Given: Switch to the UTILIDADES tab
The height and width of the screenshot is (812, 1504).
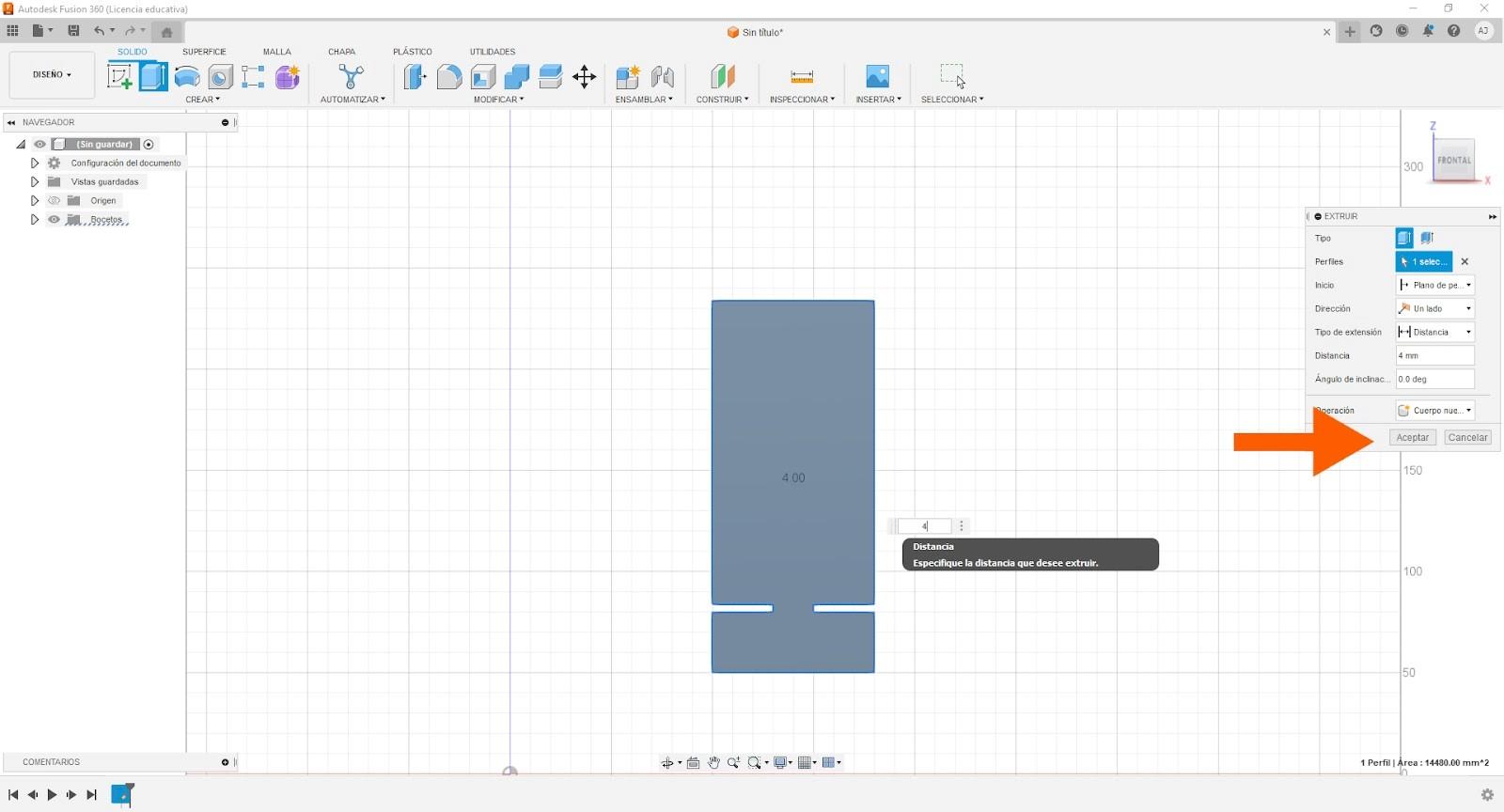Looking at the screenshot, I should click(493, 52).
